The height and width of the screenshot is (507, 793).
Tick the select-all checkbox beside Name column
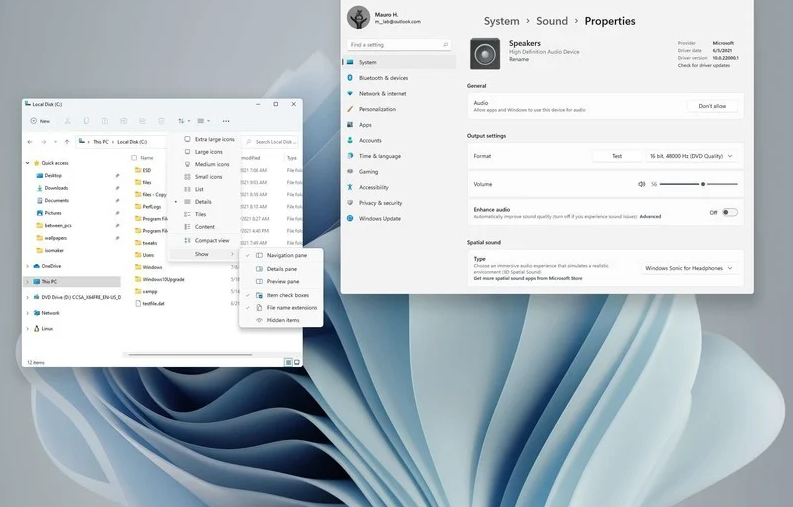coord(134,158)
